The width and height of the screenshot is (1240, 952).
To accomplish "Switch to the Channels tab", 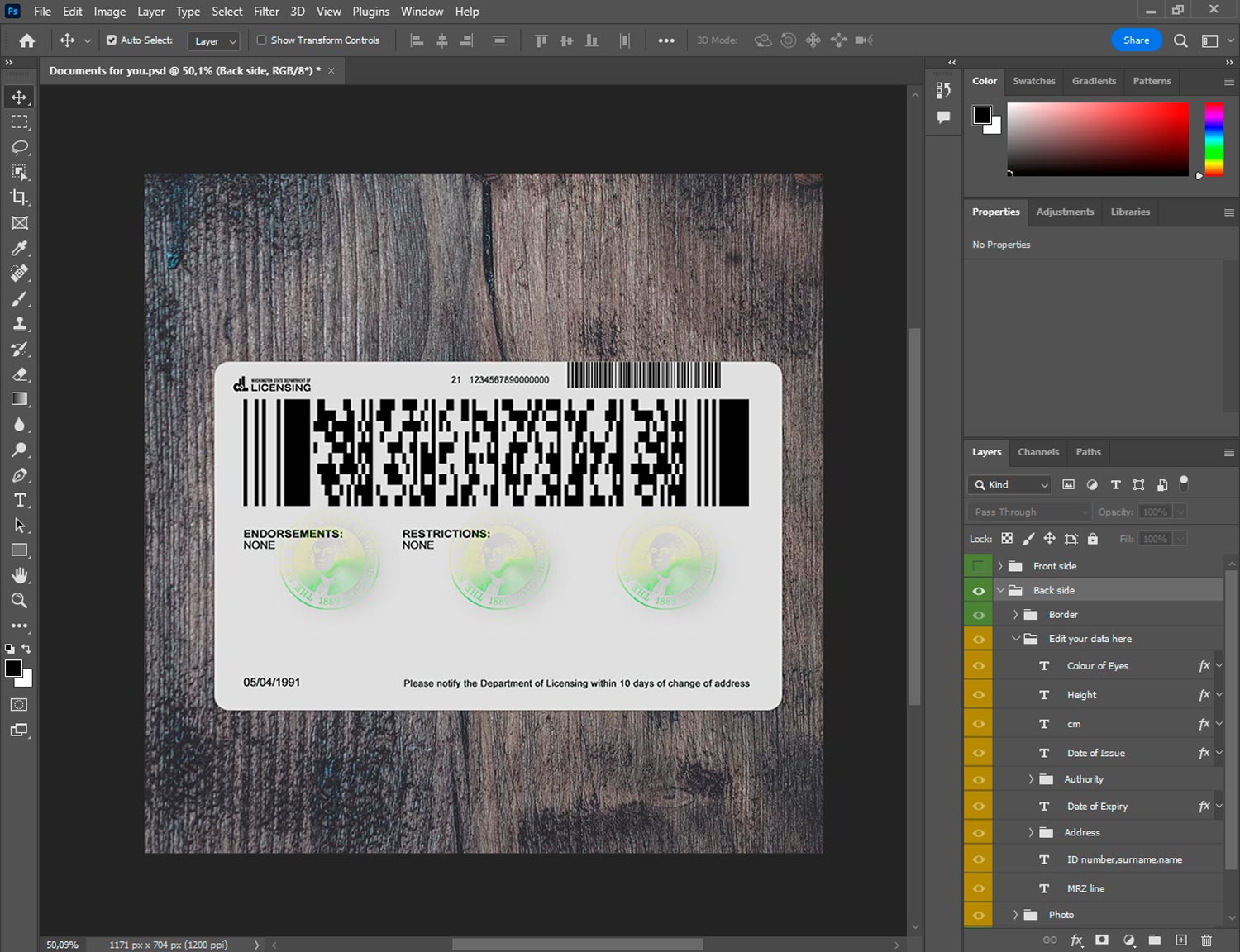I will point(1037,452).
